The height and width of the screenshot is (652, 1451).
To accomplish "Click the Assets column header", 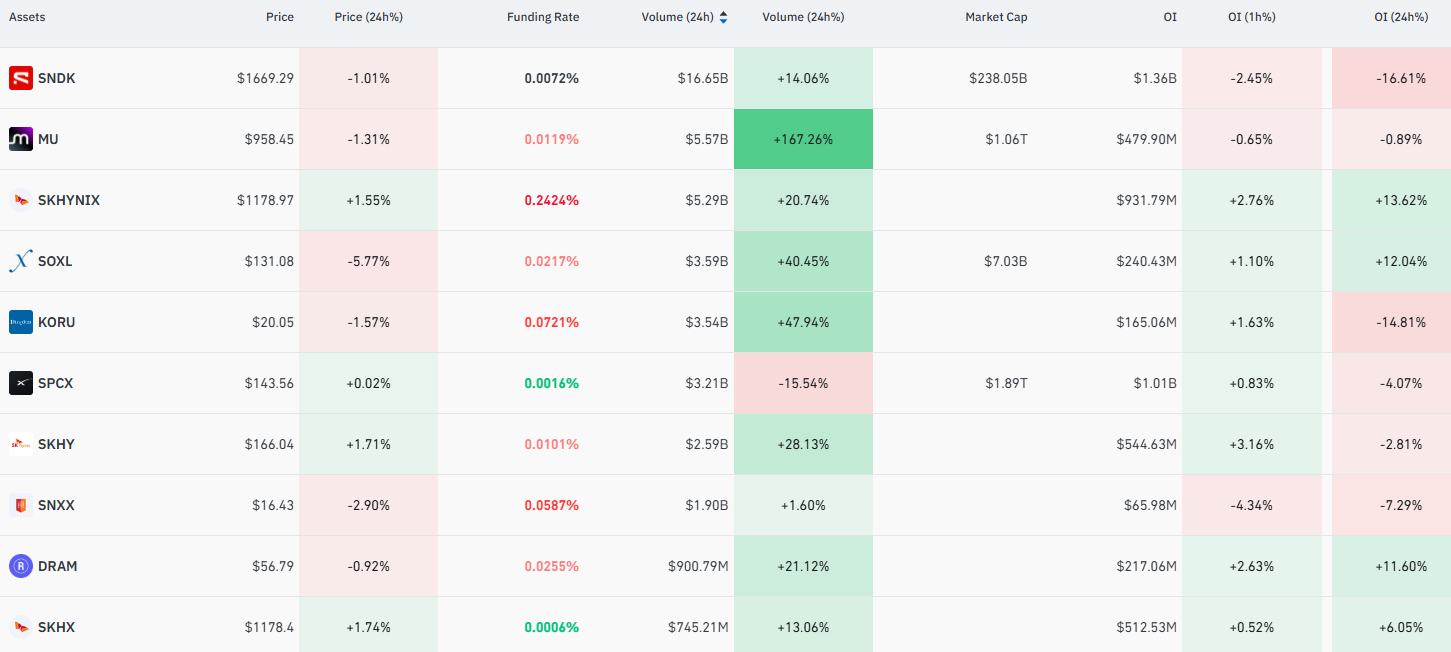I will pos(27,17).
